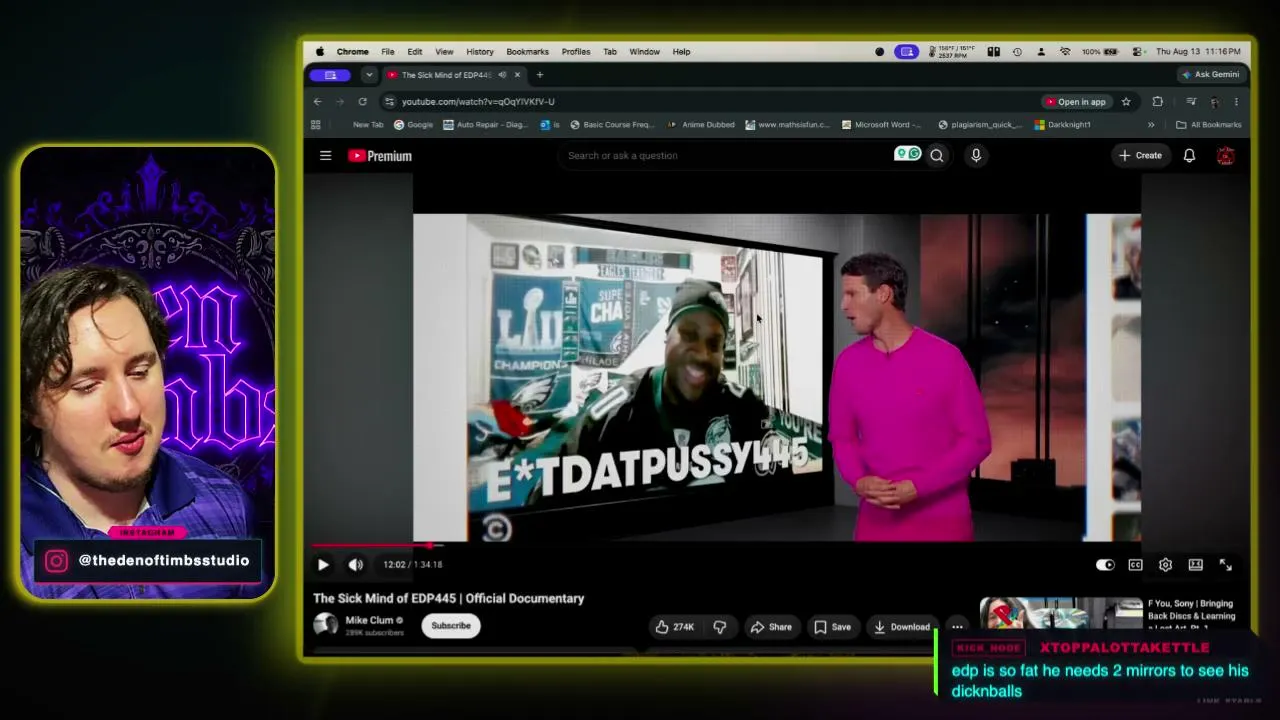Open YouTube notifications bell
This screenshot has width=1280, height=720.
tap(1189, 155)
